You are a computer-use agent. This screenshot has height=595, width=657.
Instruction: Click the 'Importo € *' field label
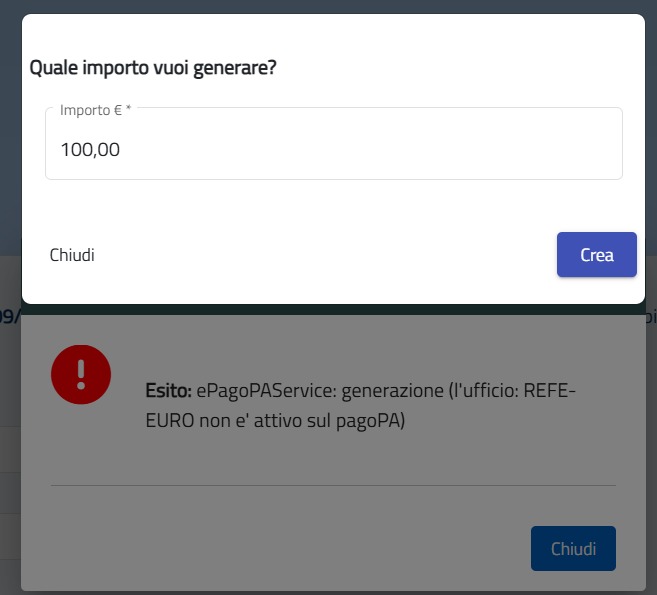[96, 110]
